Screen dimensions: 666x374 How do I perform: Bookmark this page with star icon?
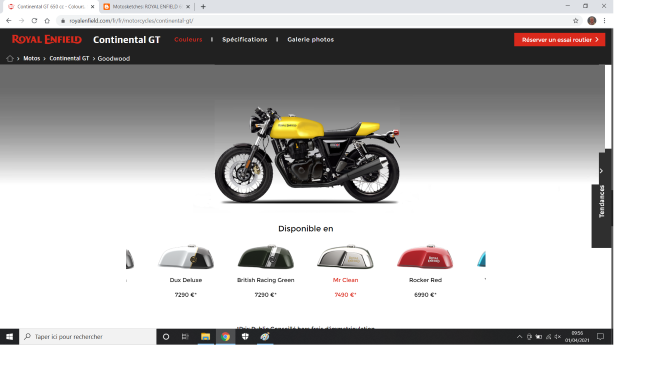(x=576, y=20)
